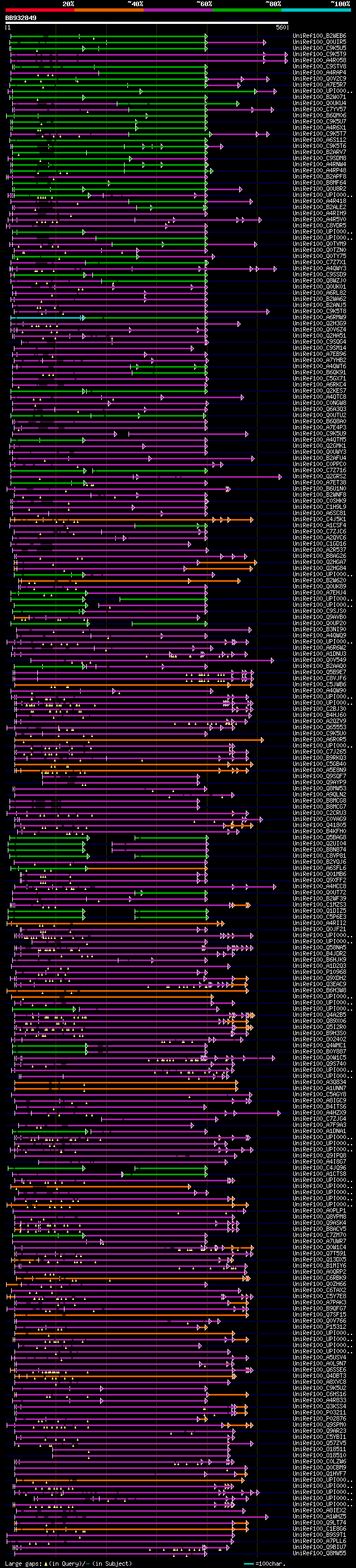Open hit UniRef100_C9K5U5

click(319, 48)
